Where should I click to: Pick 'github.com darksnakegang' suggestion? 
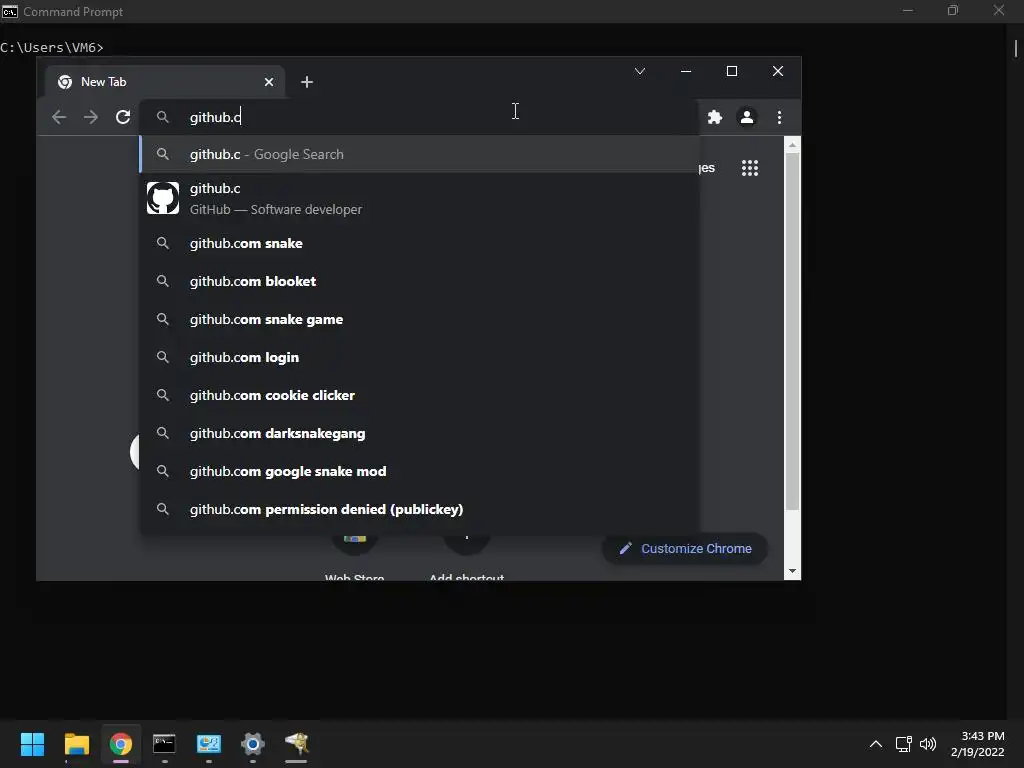click(x=419, y=433)
